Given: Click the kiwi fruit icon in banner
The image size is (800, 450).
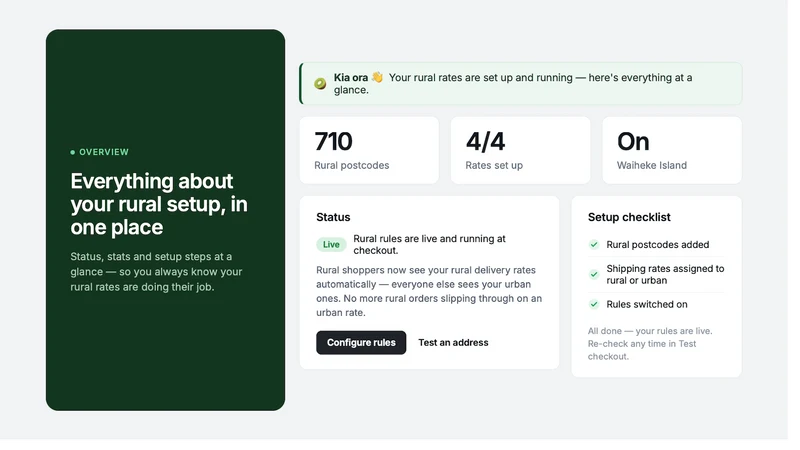Looking at the screenshot, I should (x=320, y=83).
